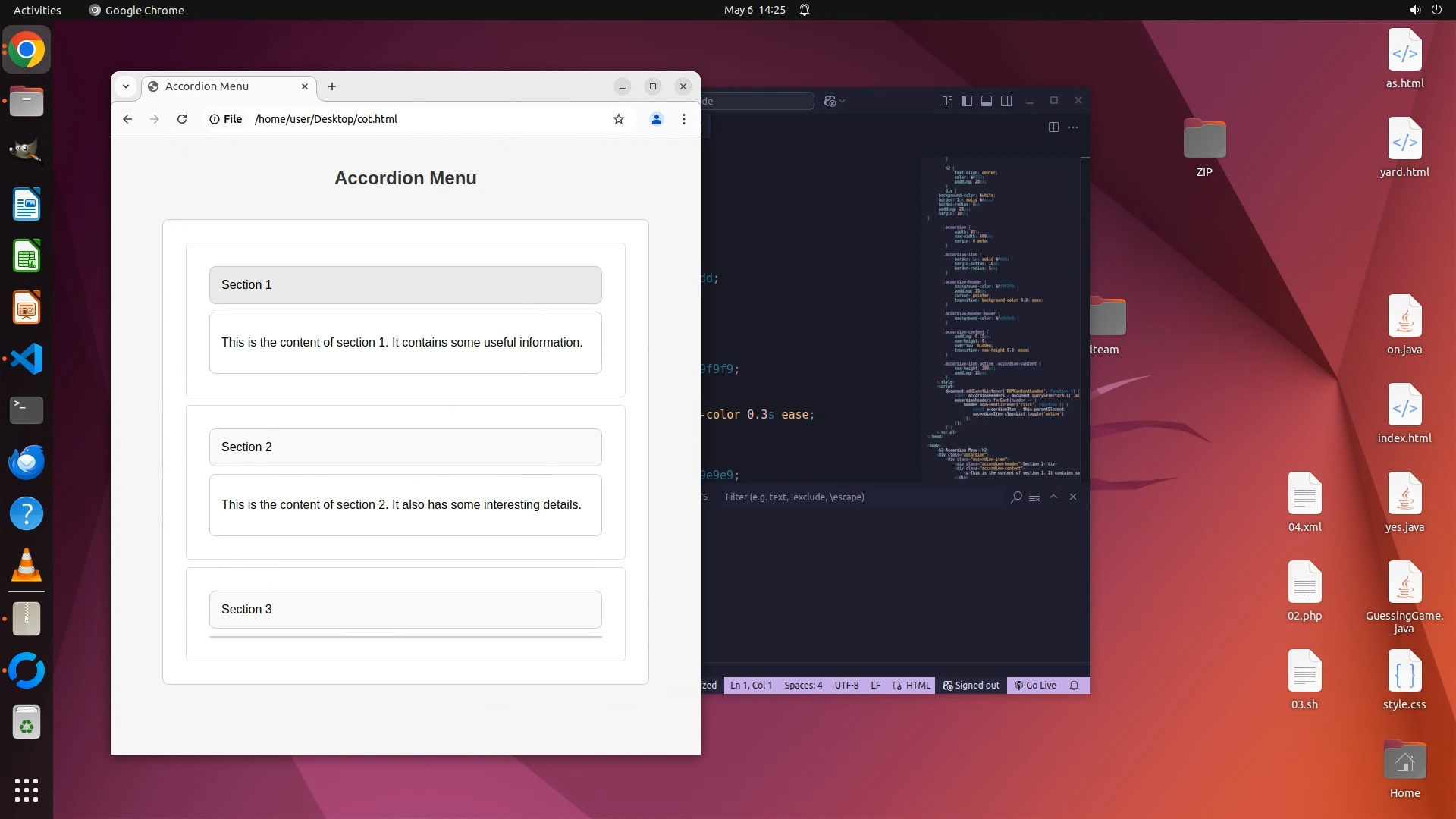Open Chrome's tab search dropdown
The image size is (1456, 819).
[x=126, y=86]
